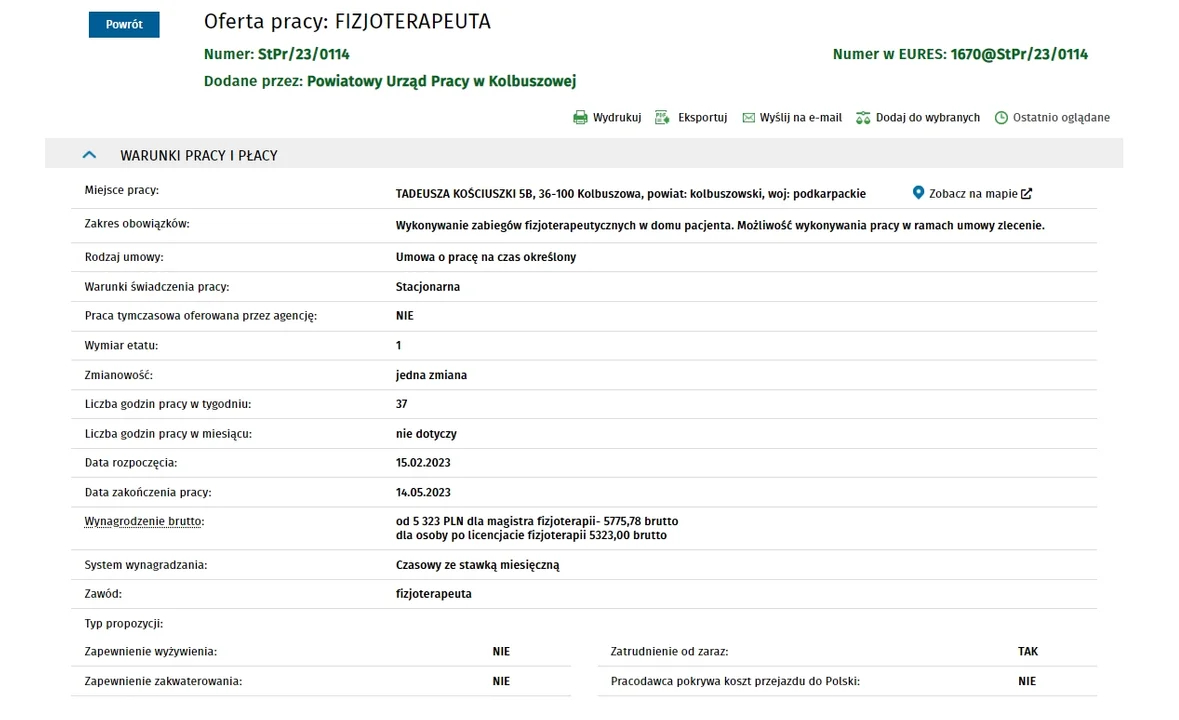Click the Oferta pracy: FIZJOTERAPEUTA heading
Viewport: 1179px width, 720px height.
coord(347,22)
